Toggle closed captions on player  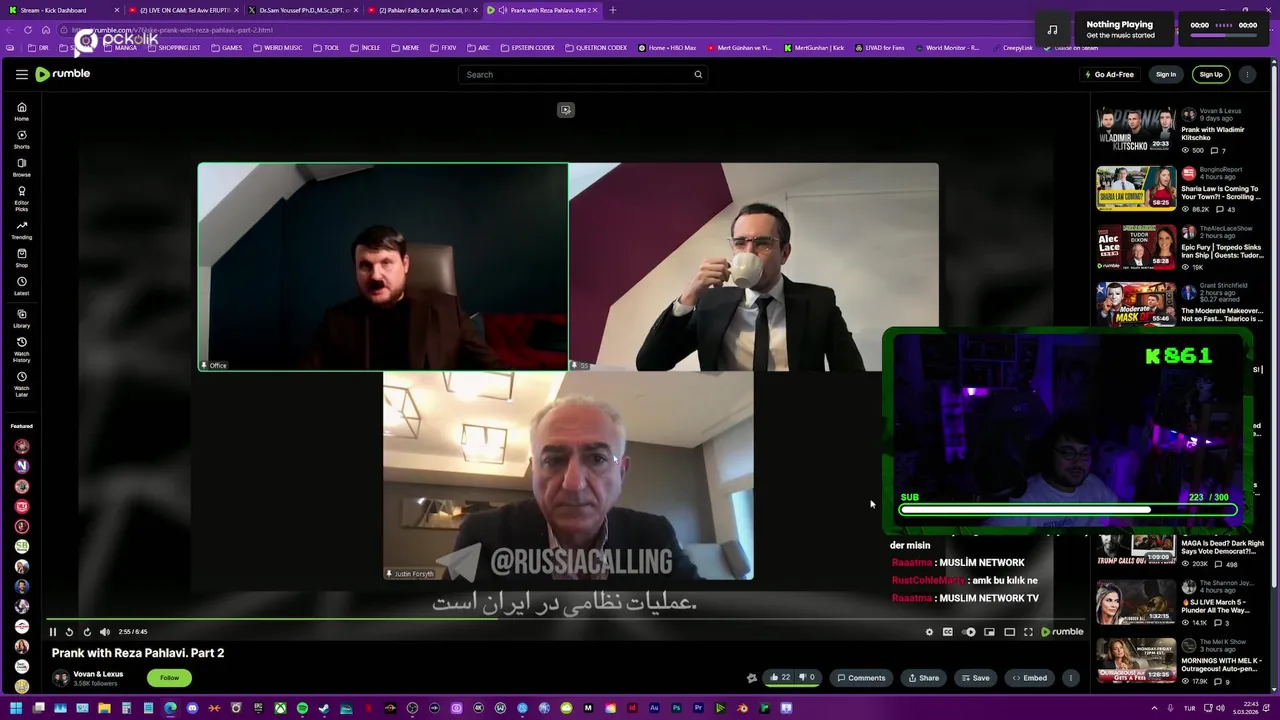pos(948,632)
